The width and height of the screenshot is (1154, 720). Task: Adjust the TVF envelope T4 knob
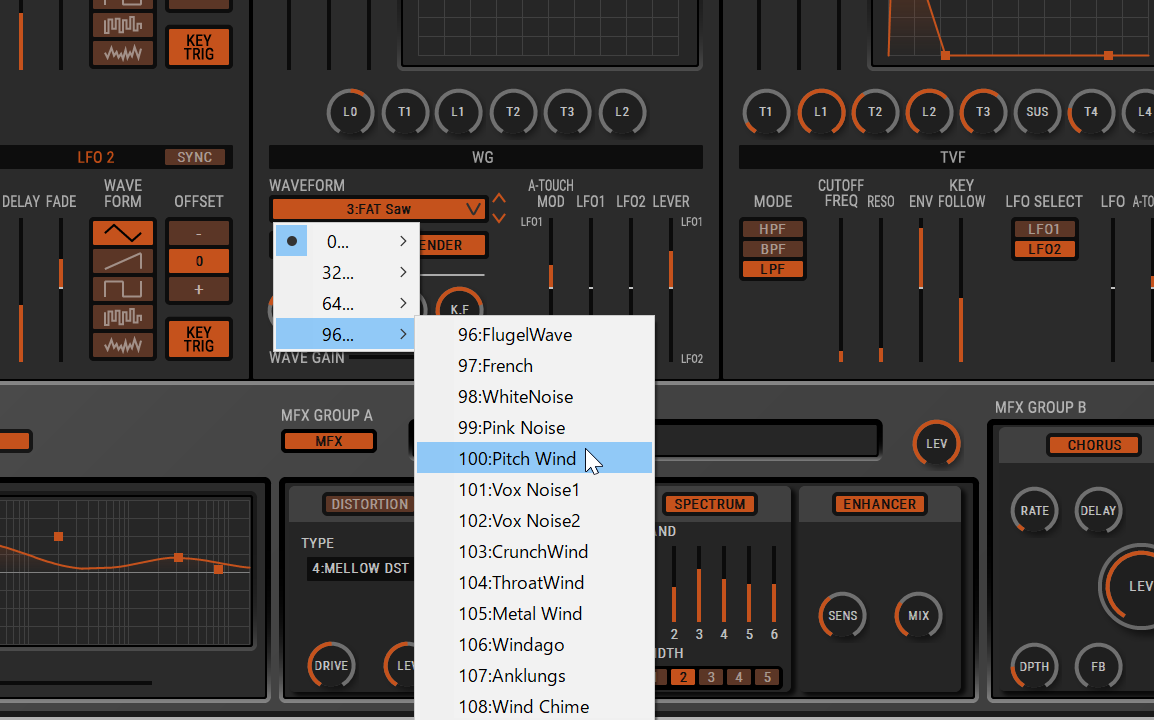pyautogui.click(x=1091, y=112)
